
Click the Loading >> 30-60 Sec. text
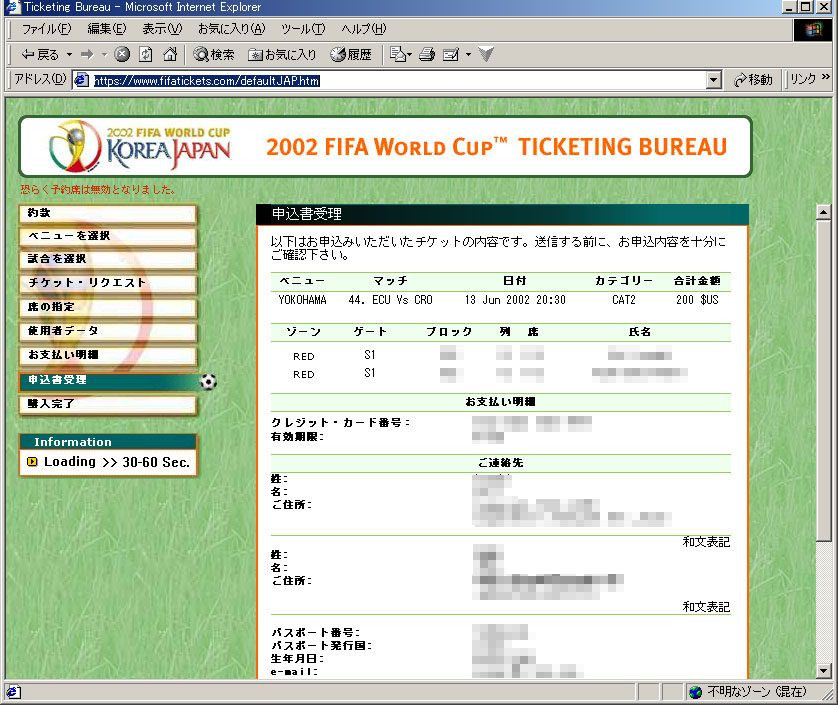pos(117,462)
